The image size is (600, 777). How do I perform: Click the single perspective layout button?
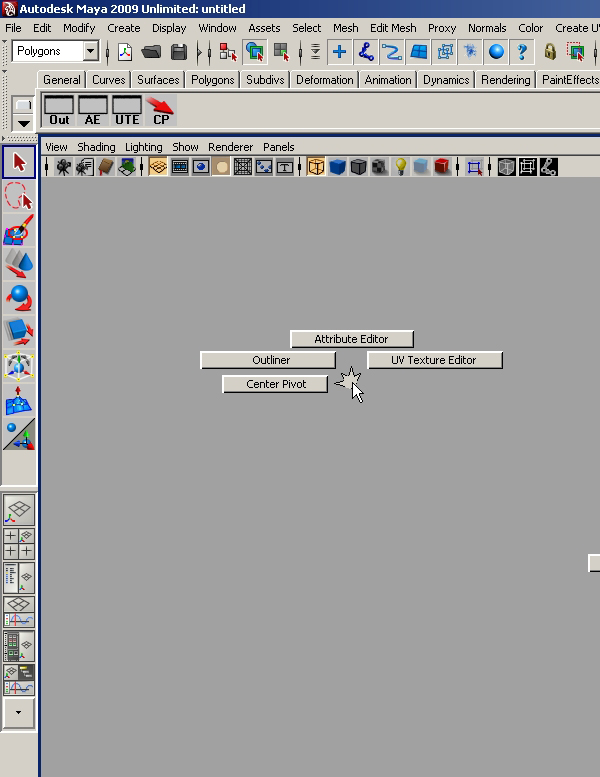point(19,510)
